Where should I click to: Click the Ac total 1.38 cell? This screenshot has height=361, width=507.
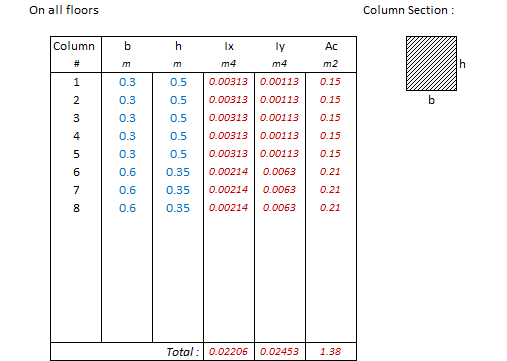pos(331,352)
